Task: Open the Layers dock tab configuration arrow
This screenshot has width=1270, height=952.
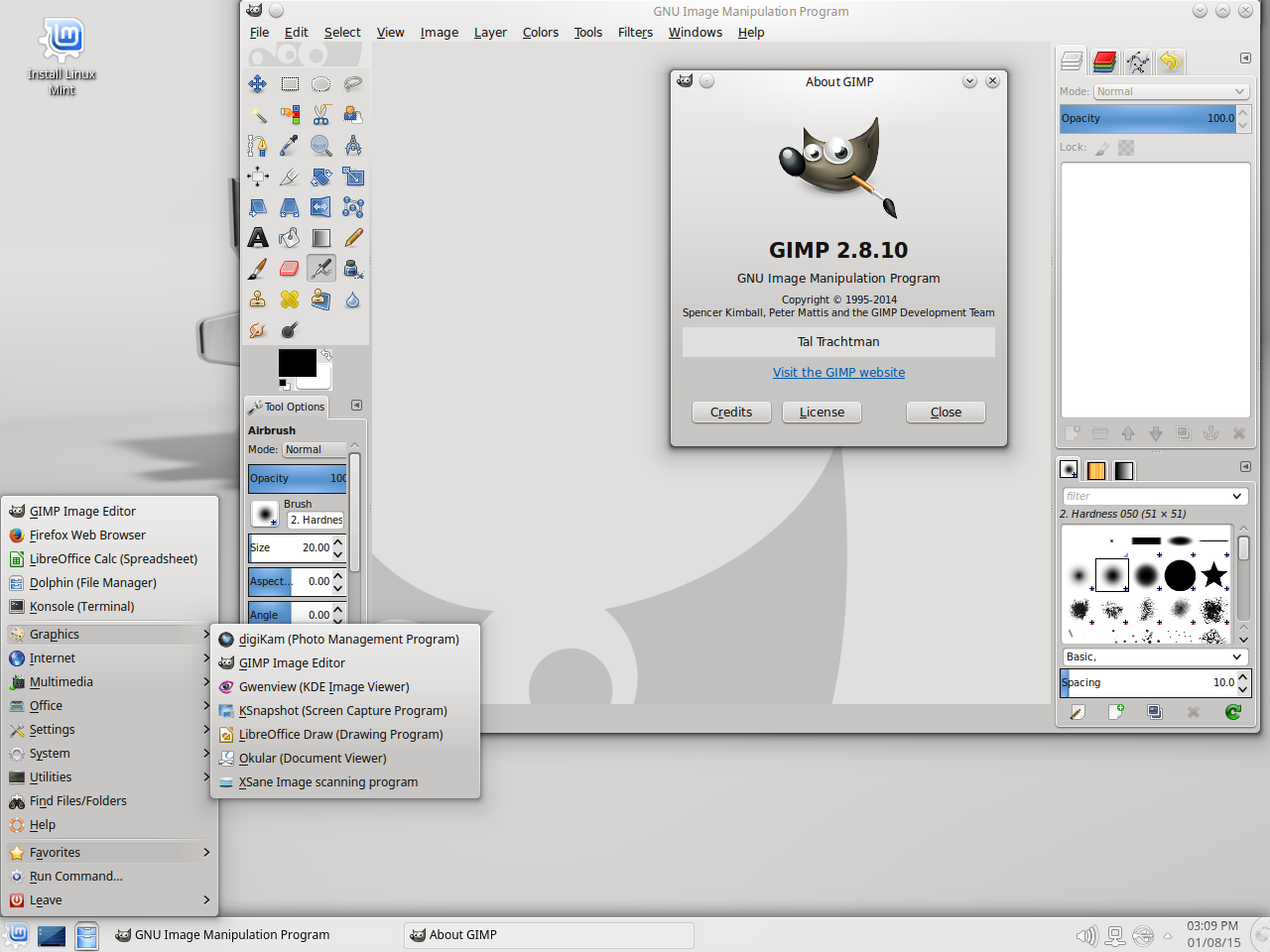Action: point(1245,58)
